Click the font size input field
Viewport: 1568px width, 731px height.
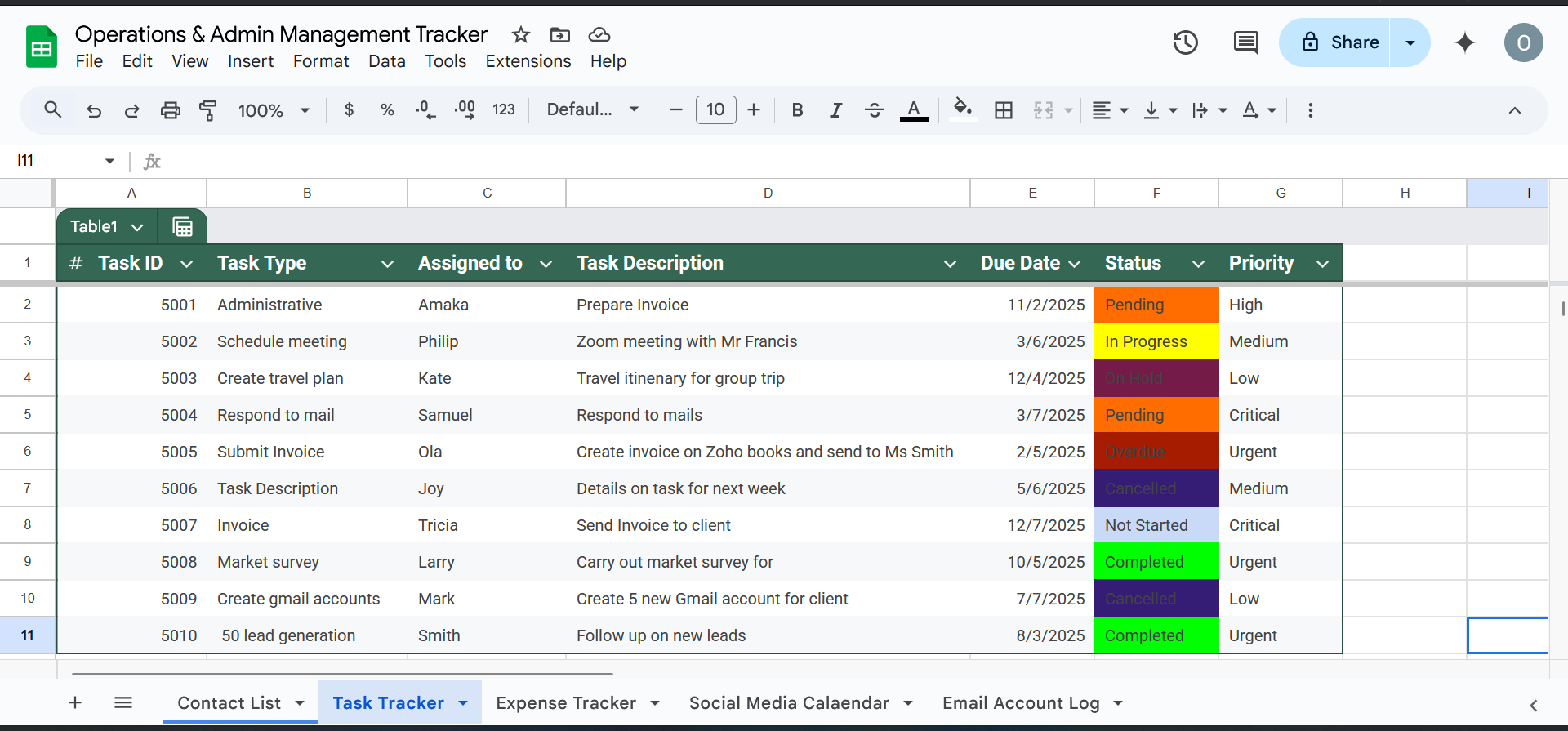coord(715,109)
